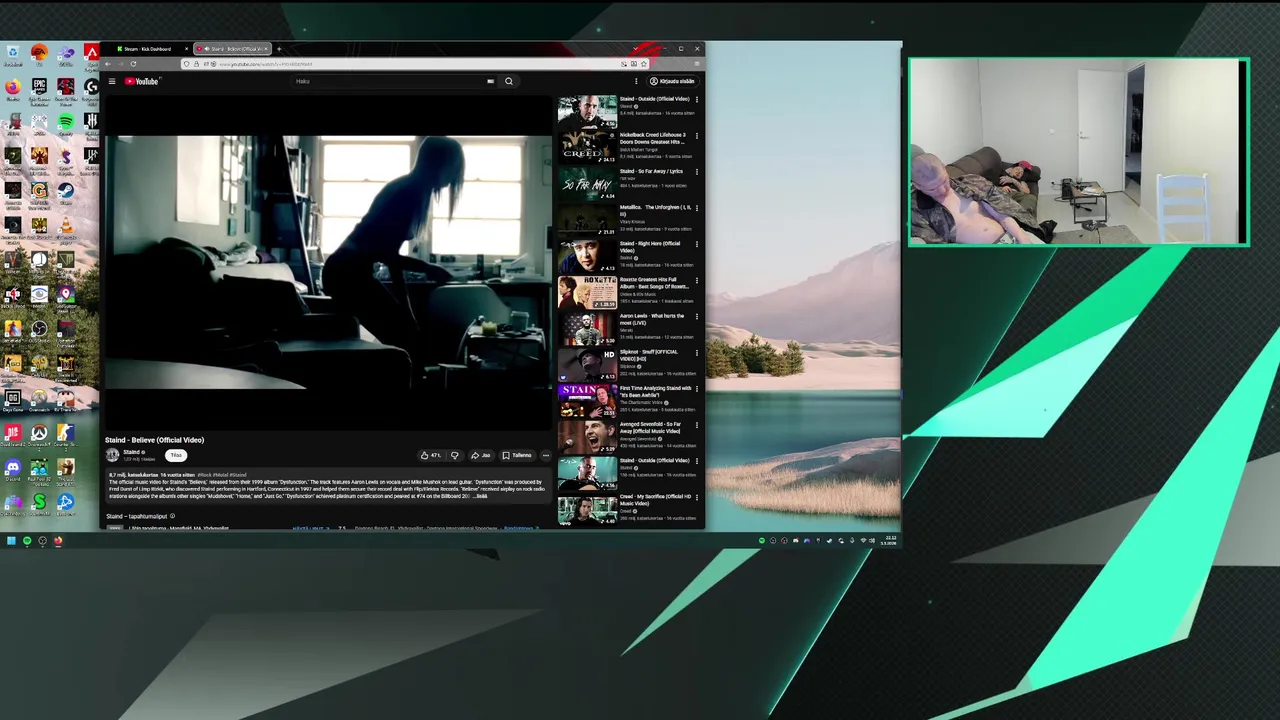Open YouTube settings three-dot menu by sign-in

636,81
